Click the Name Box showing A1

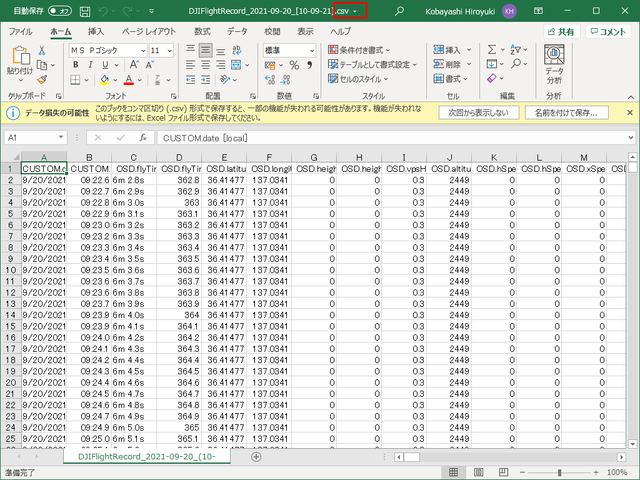35,138
